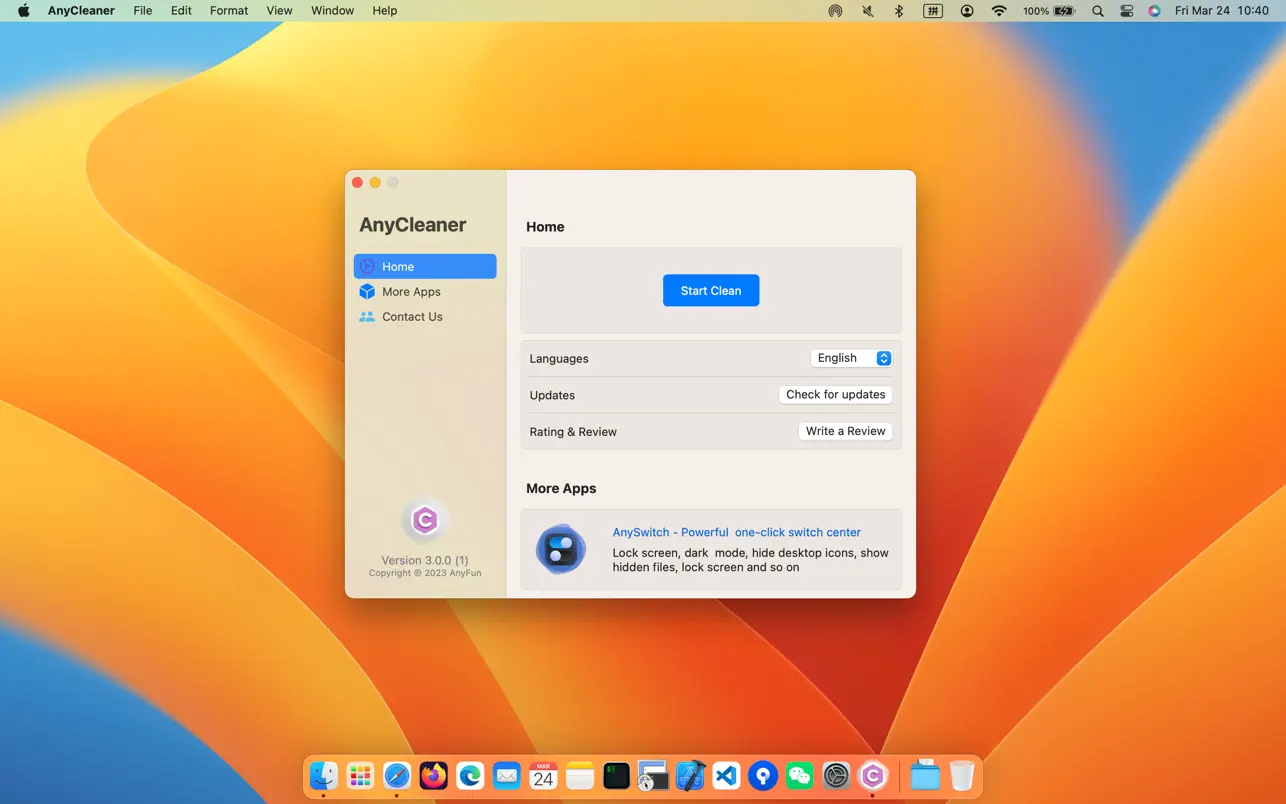Open the battery status menu
This screenshot has width=1286, height=804.
click(x=1048, y=11)
